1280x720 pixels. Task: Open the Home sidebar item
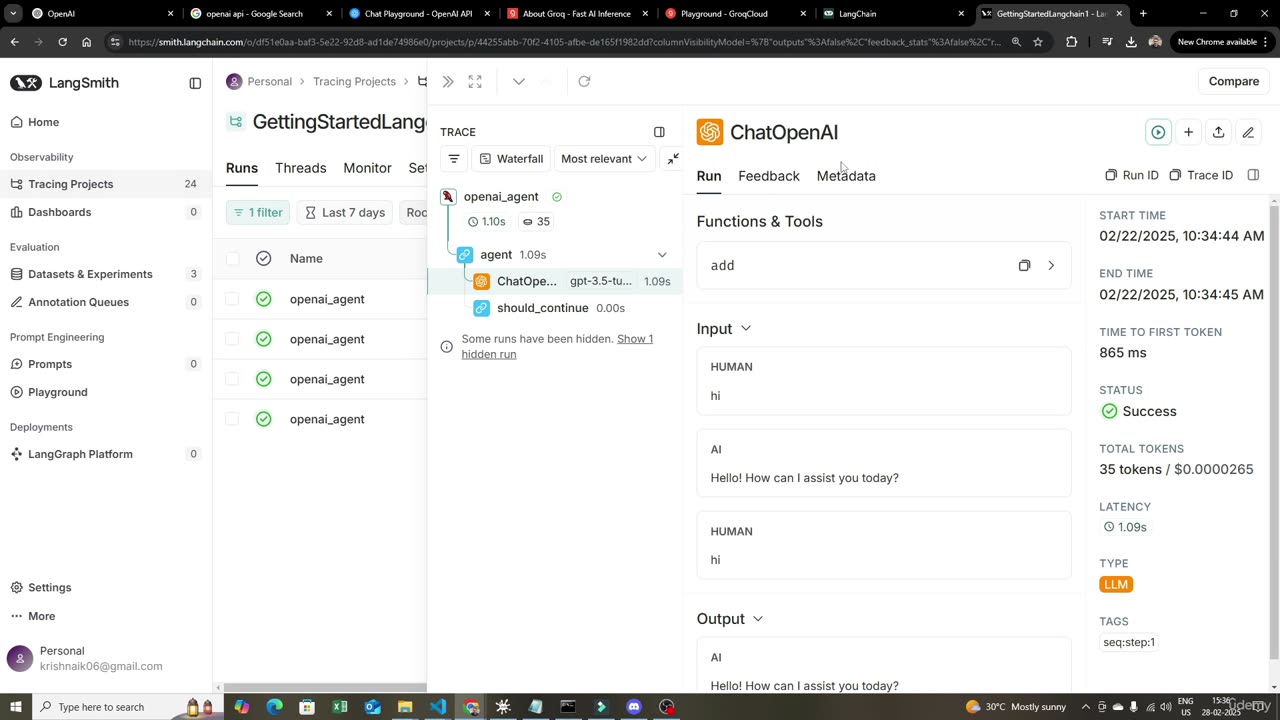(x=106, y=122)
